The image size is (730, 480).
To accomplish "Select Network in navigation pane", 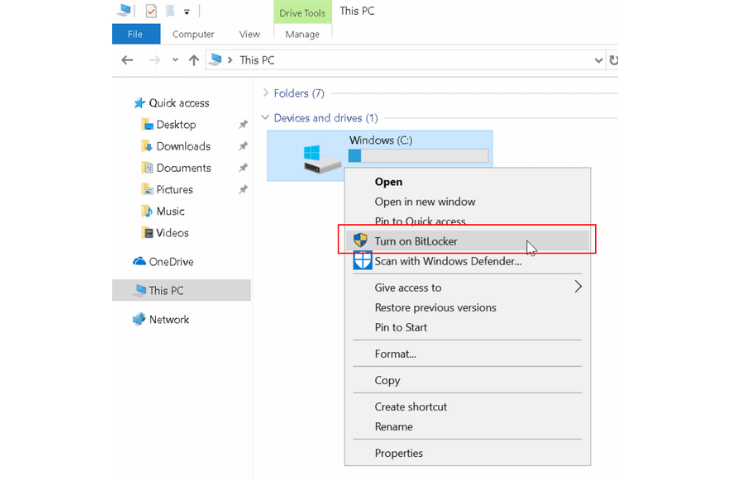I will point(169,319).
